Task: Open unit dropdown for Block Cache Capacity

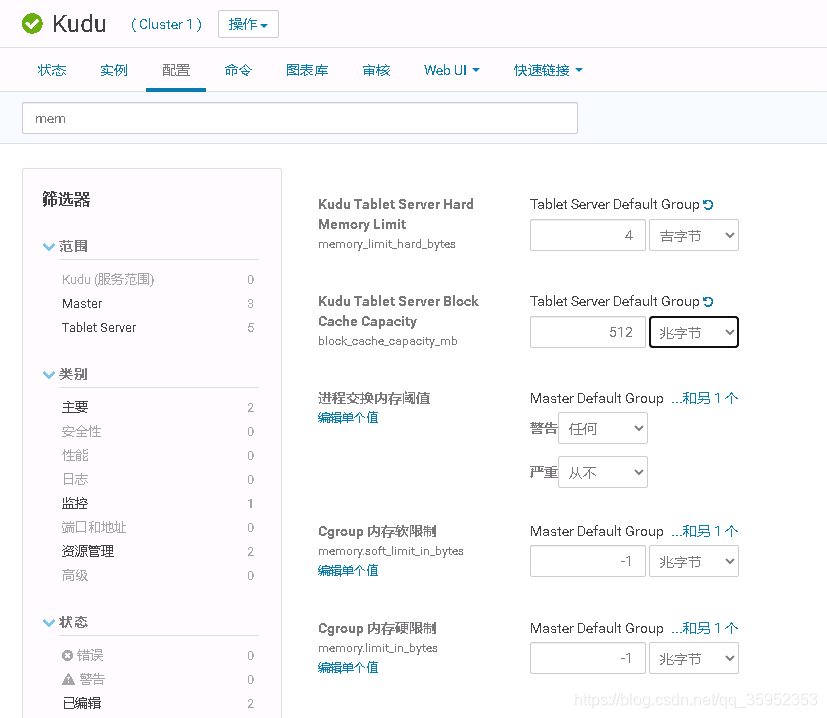Action: click(x=694, y=332)
